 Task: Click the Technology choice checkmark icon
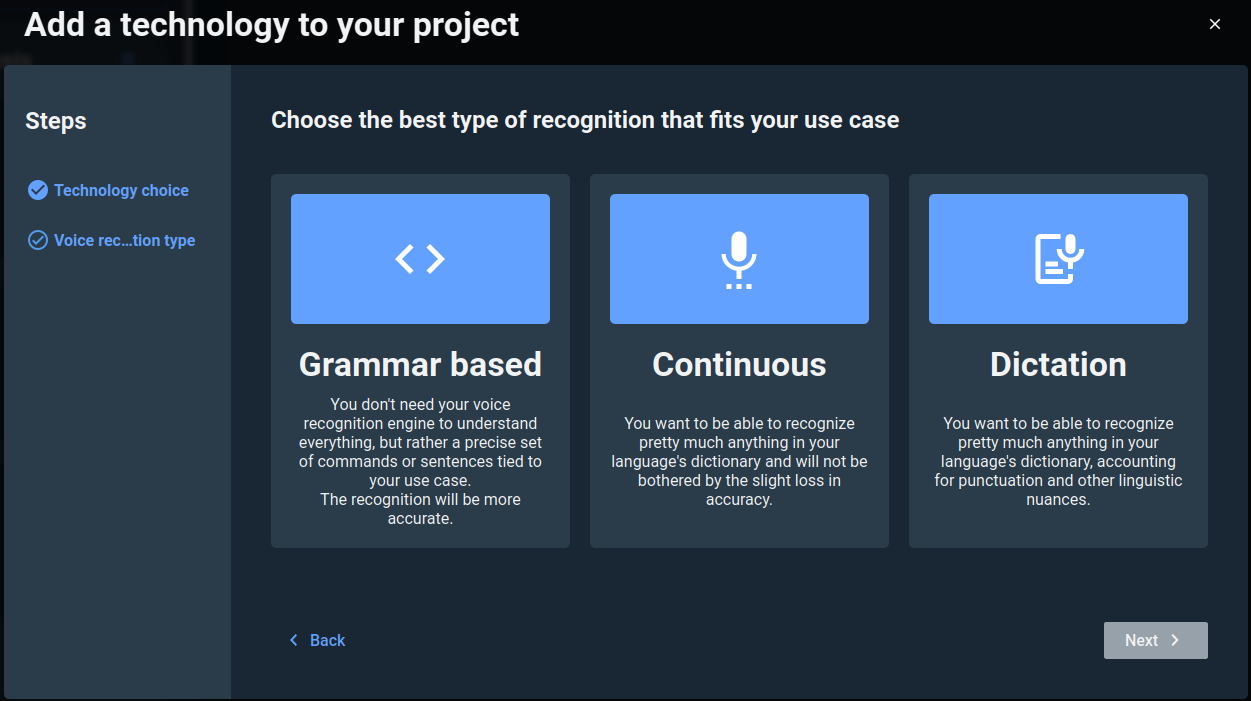pos(38,190)
